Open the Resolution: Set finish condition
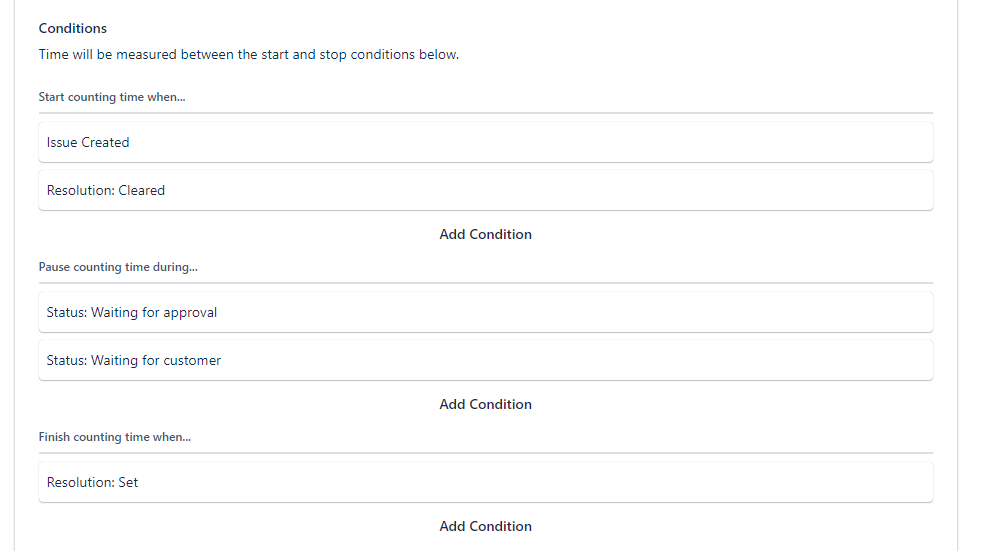Image resolution: width=983 pixels, height=551 pixels. pos(485,482)
